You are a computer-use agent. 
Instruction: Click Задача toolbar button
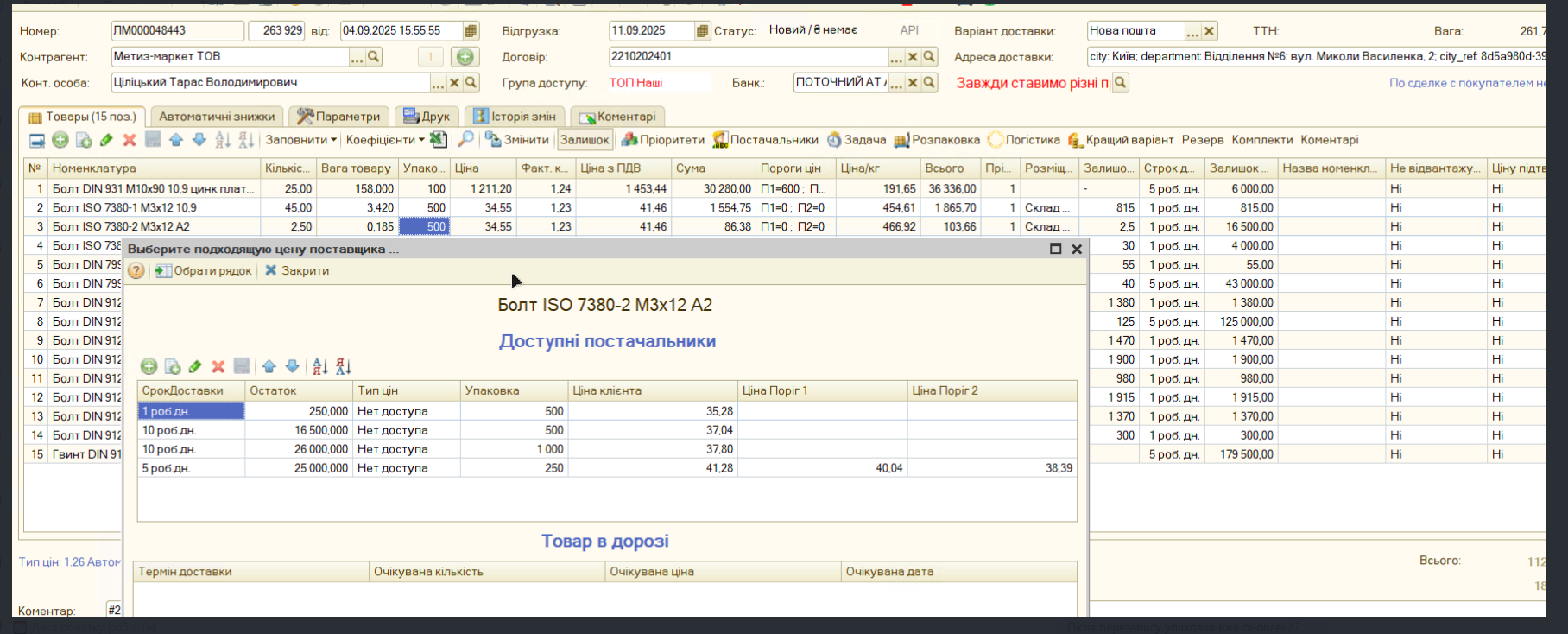857,140
